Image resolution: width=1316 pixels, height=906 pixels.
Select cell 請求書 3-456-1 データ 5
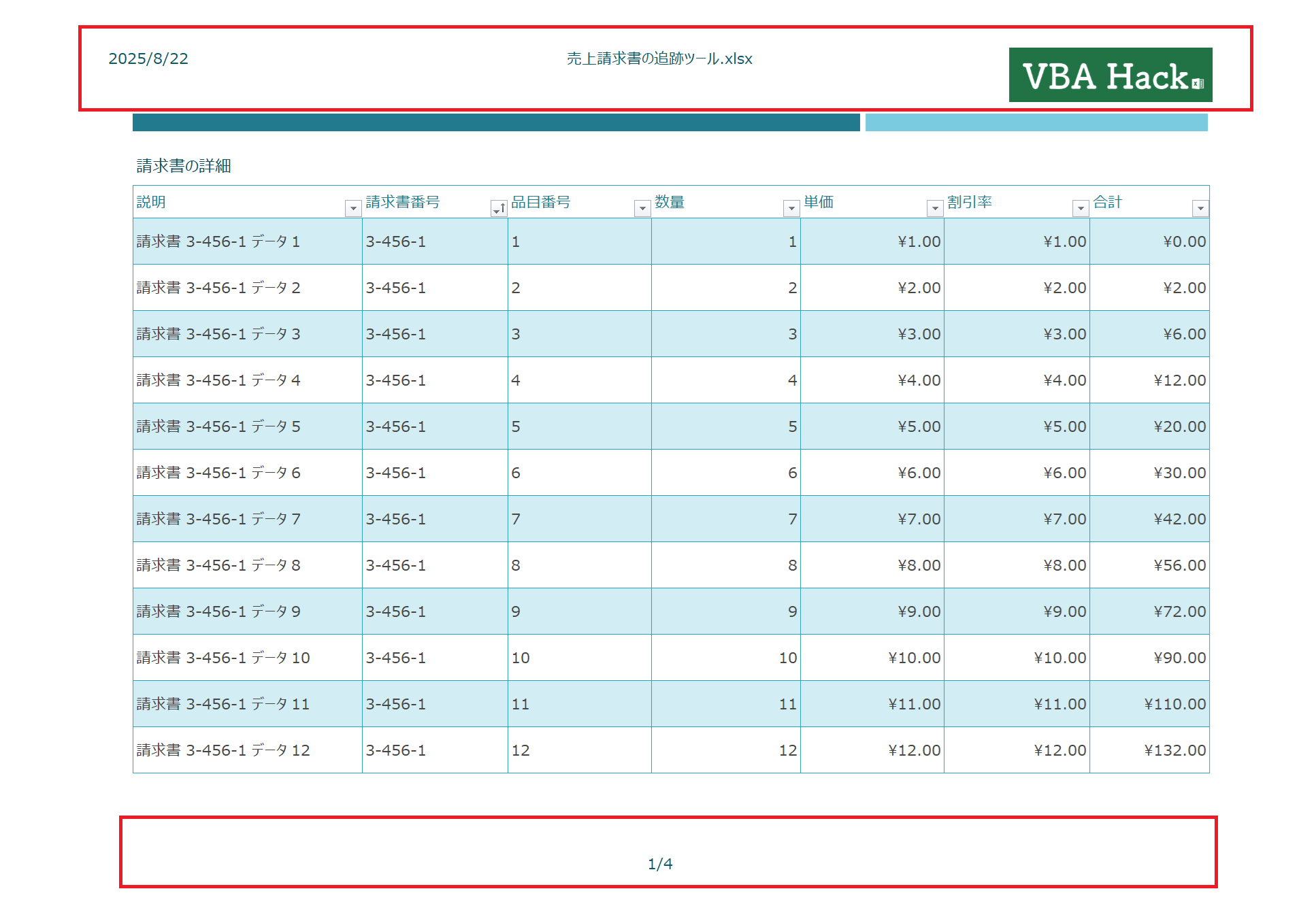coord(248,426)
